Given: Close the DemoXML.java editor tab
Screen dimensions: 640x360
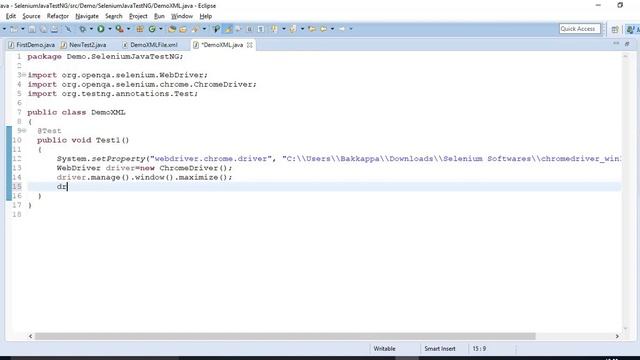Looking at the screenshot, I should 249,45.
